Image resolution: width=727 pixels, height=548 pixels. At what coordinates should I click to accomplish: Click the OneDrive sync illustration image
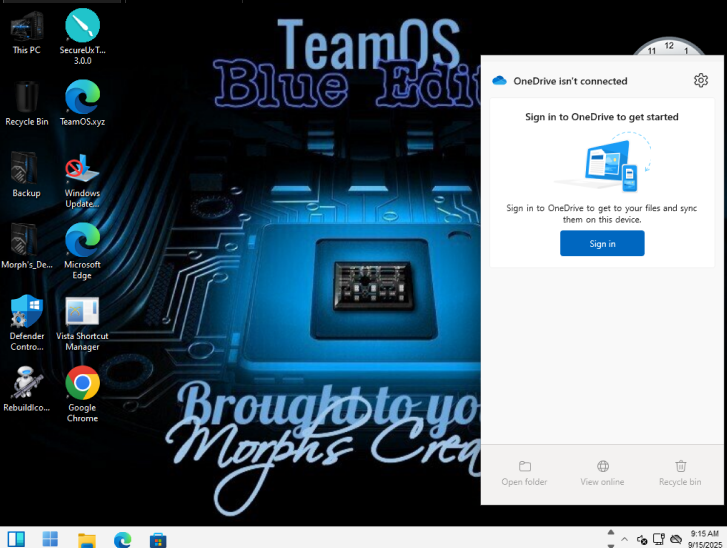[x=603, y=162]
